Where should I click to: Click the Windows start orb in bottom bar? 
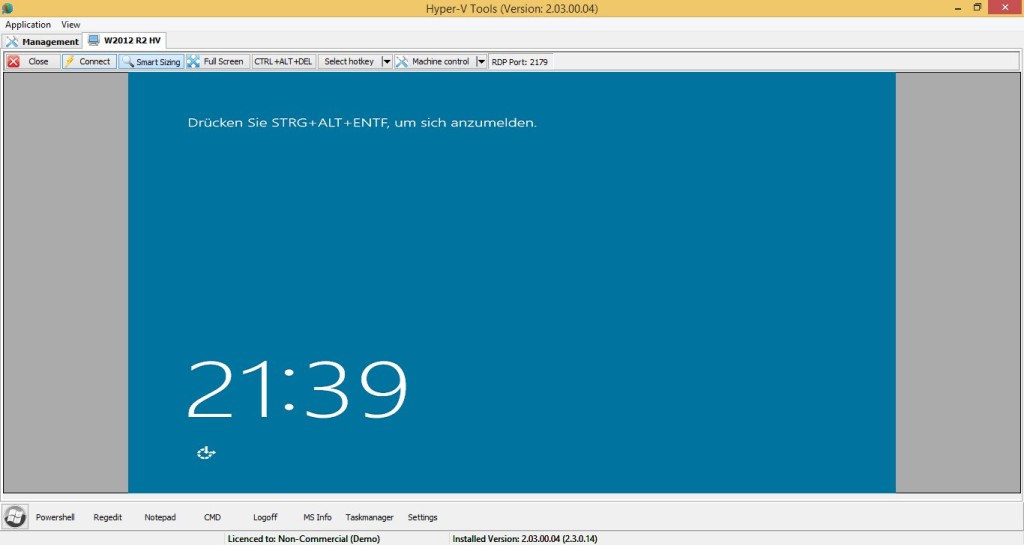click(x=15, y=517)
